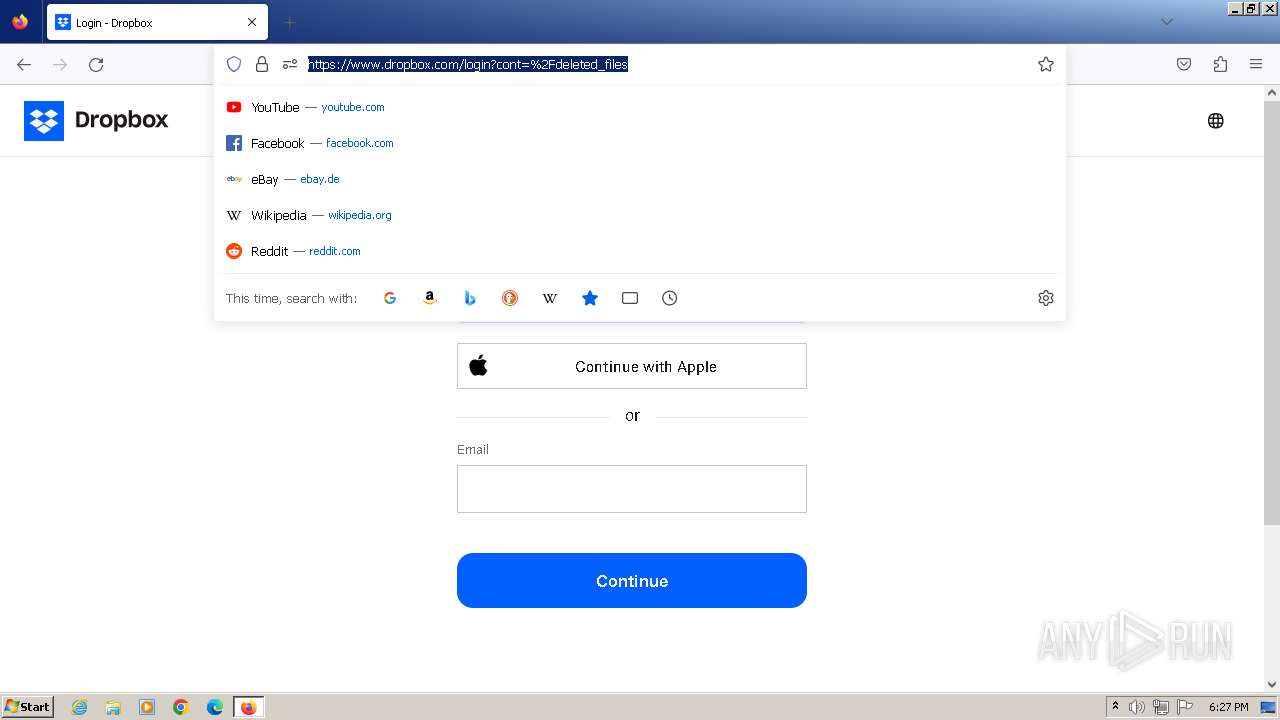Search this time with Amazon
Image resolution: width=1280 pixels, height=720 pixels.
[x=430, y=298]
